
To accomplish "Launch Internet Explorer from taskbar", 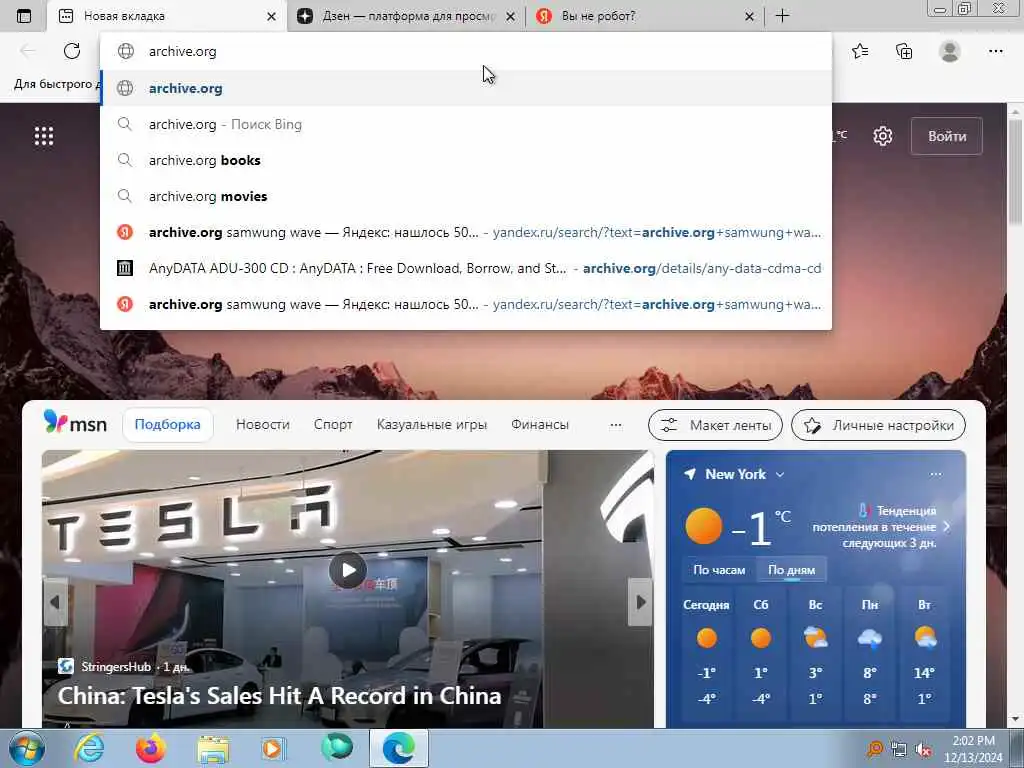I will click(89, 749).
